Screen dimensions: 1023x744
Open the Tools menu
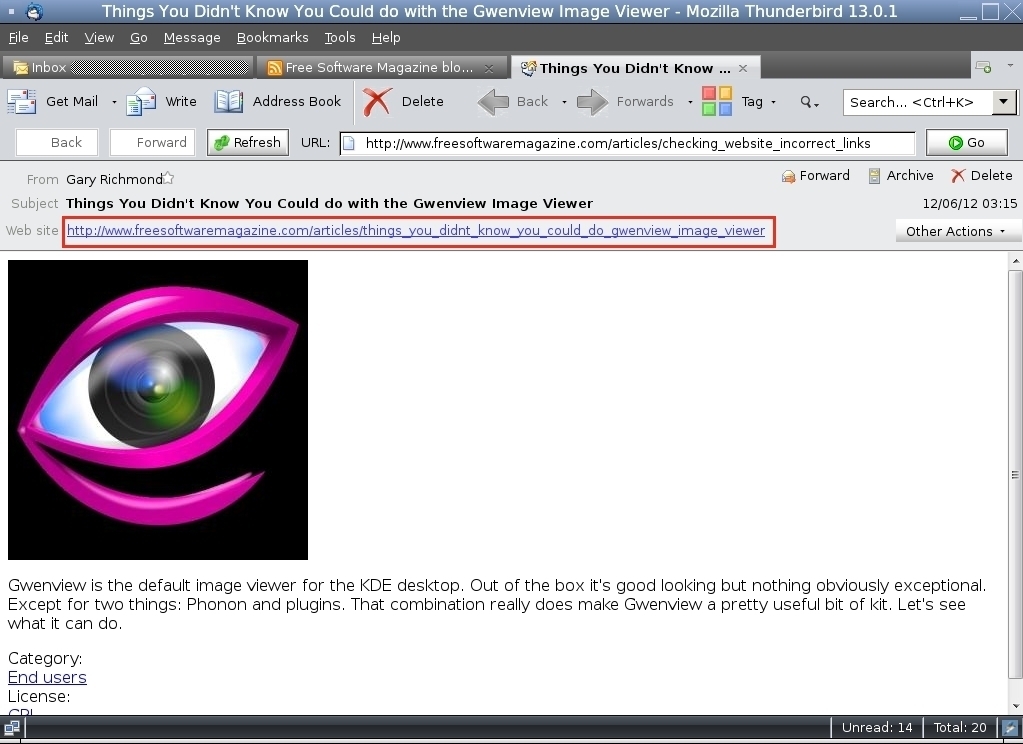point(340,38)
